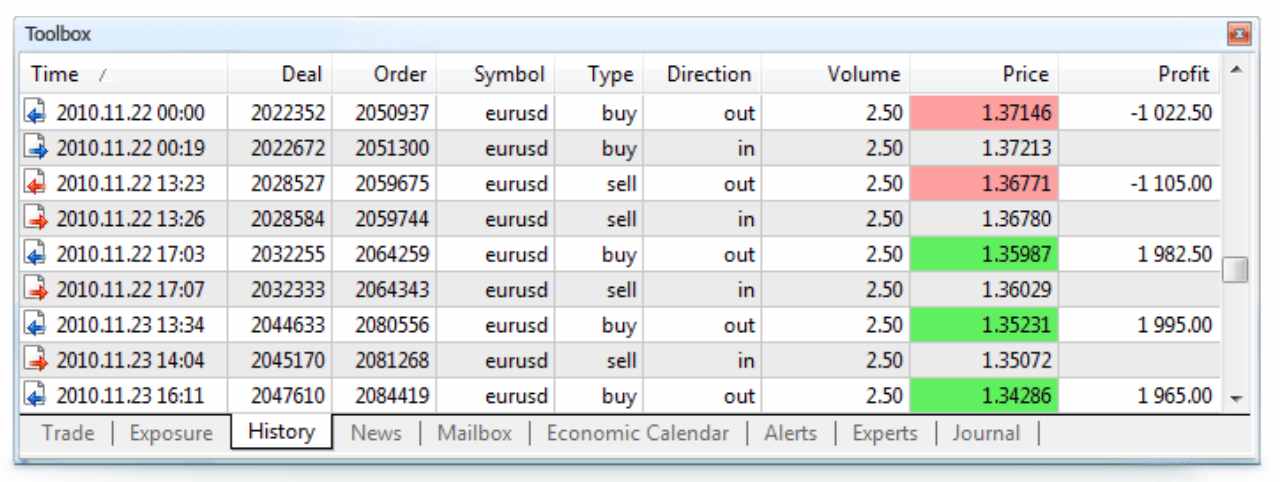Click the blue in-arrow icon at 00:19

coord(33,149)
